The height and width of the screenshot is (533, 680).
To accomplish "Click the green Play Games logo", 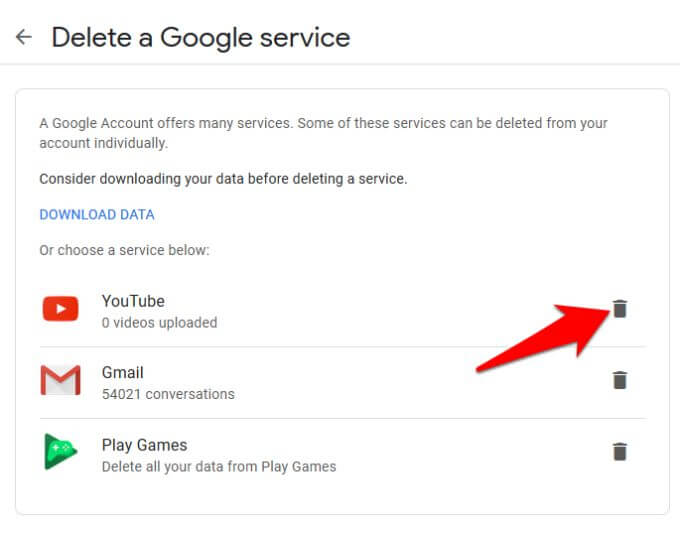I will click(60, 452).
